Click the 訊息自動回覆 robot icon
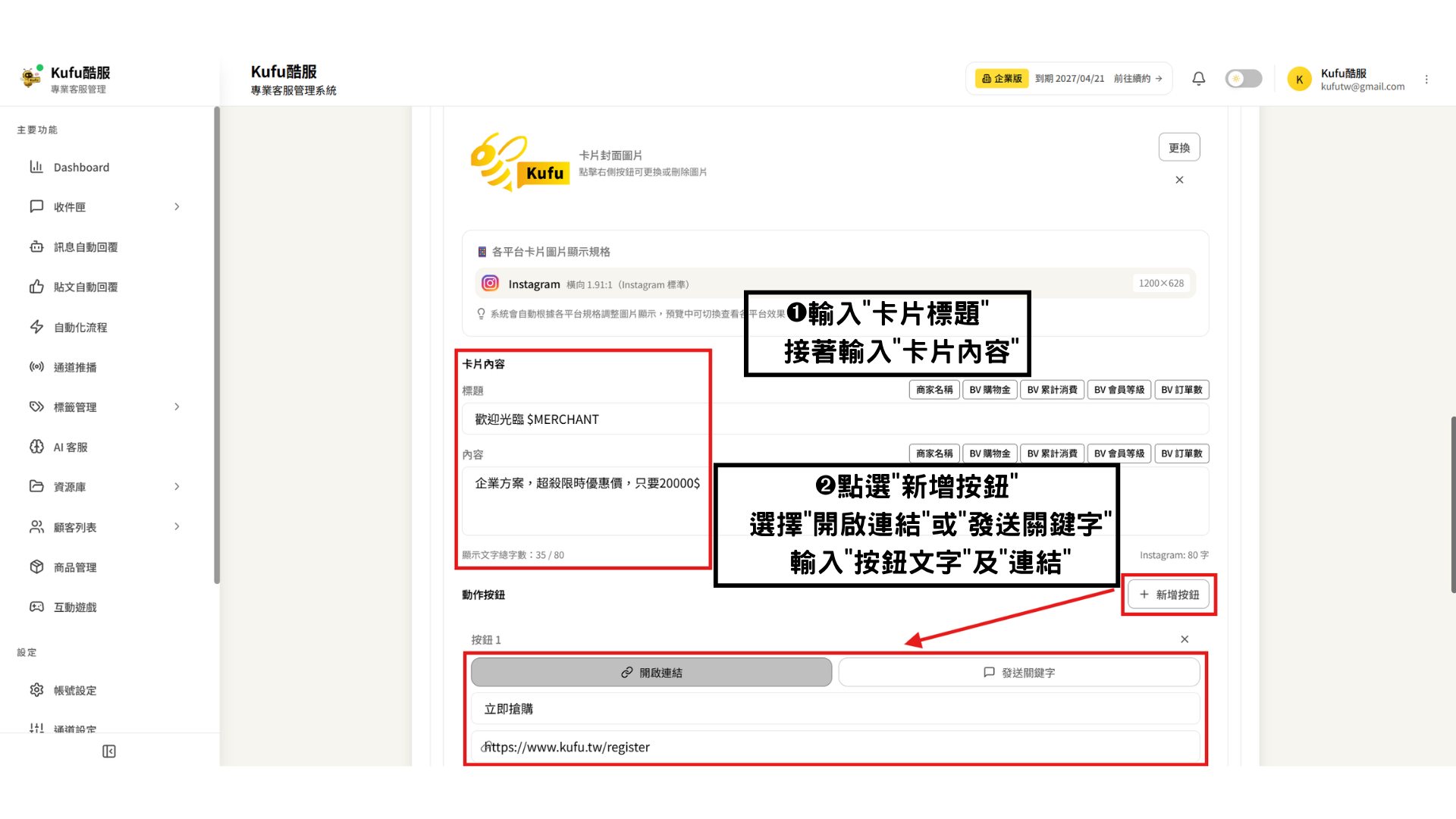 pos(36,246)
